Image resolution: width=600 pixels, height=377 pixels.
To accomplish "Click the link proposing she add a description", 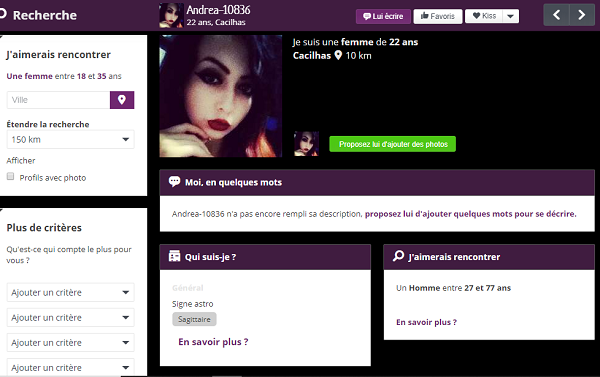I will [470, 214].
